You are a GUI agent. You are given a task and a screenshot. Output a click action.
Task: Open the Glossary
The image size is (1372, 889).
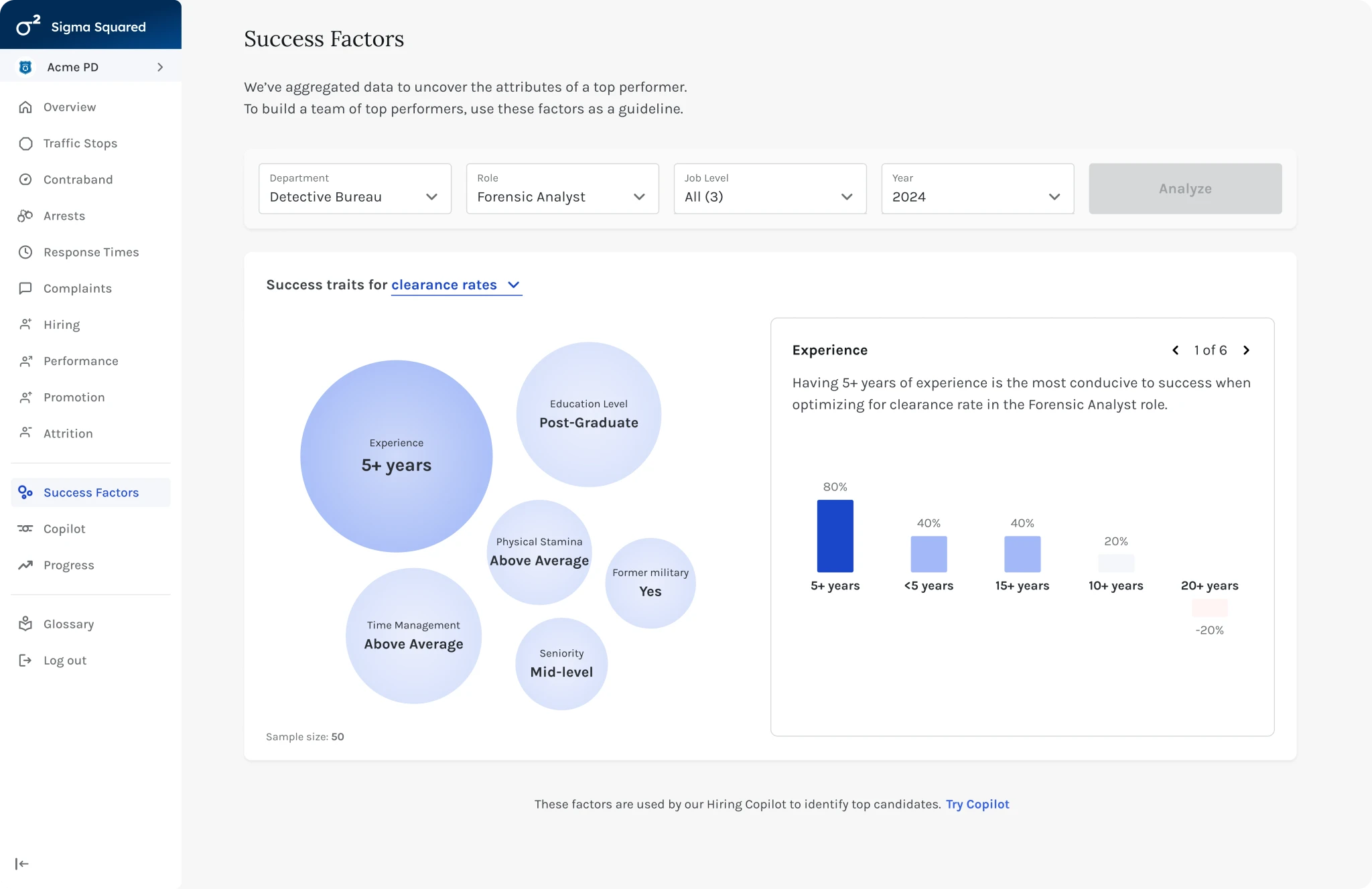pos(69,624)
